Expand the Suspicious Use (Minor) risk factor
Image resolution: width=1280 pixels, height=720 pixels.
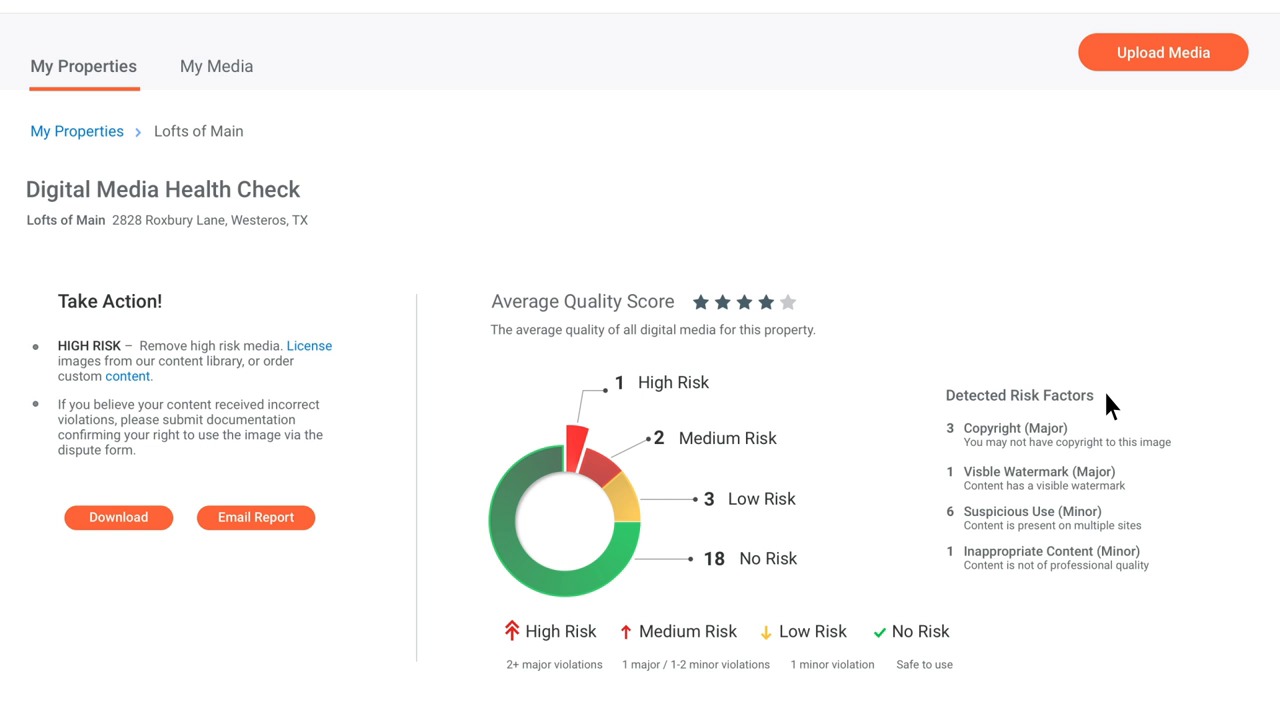coord(1031,511)
